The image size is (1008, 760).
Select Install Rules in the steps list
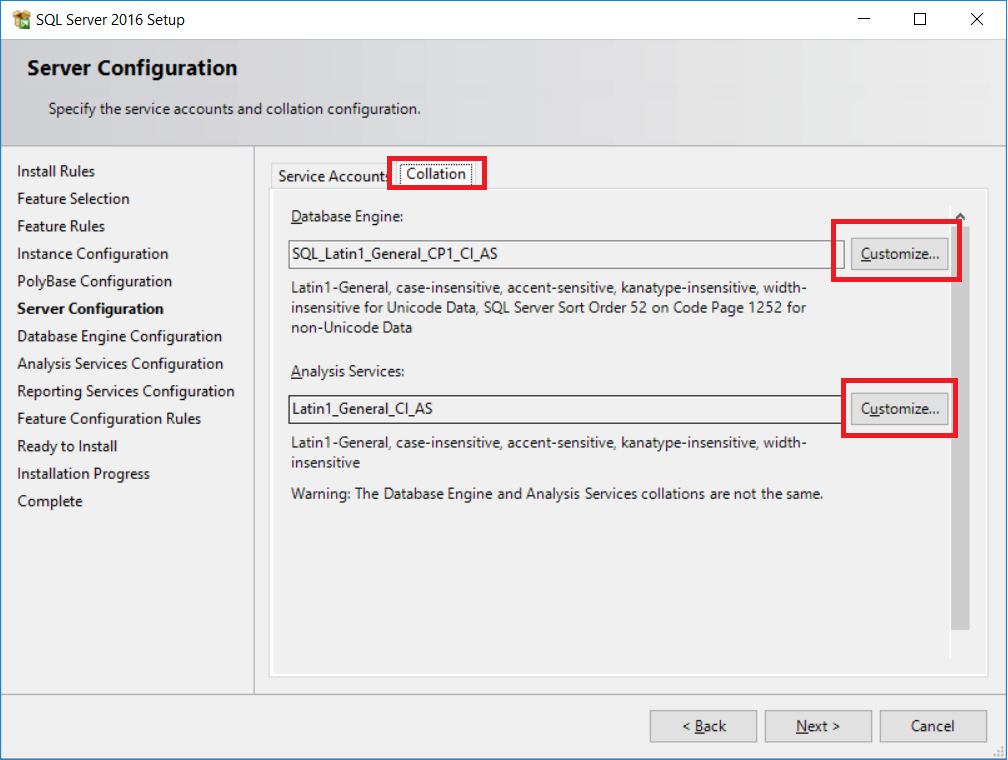tap(56, 171)
